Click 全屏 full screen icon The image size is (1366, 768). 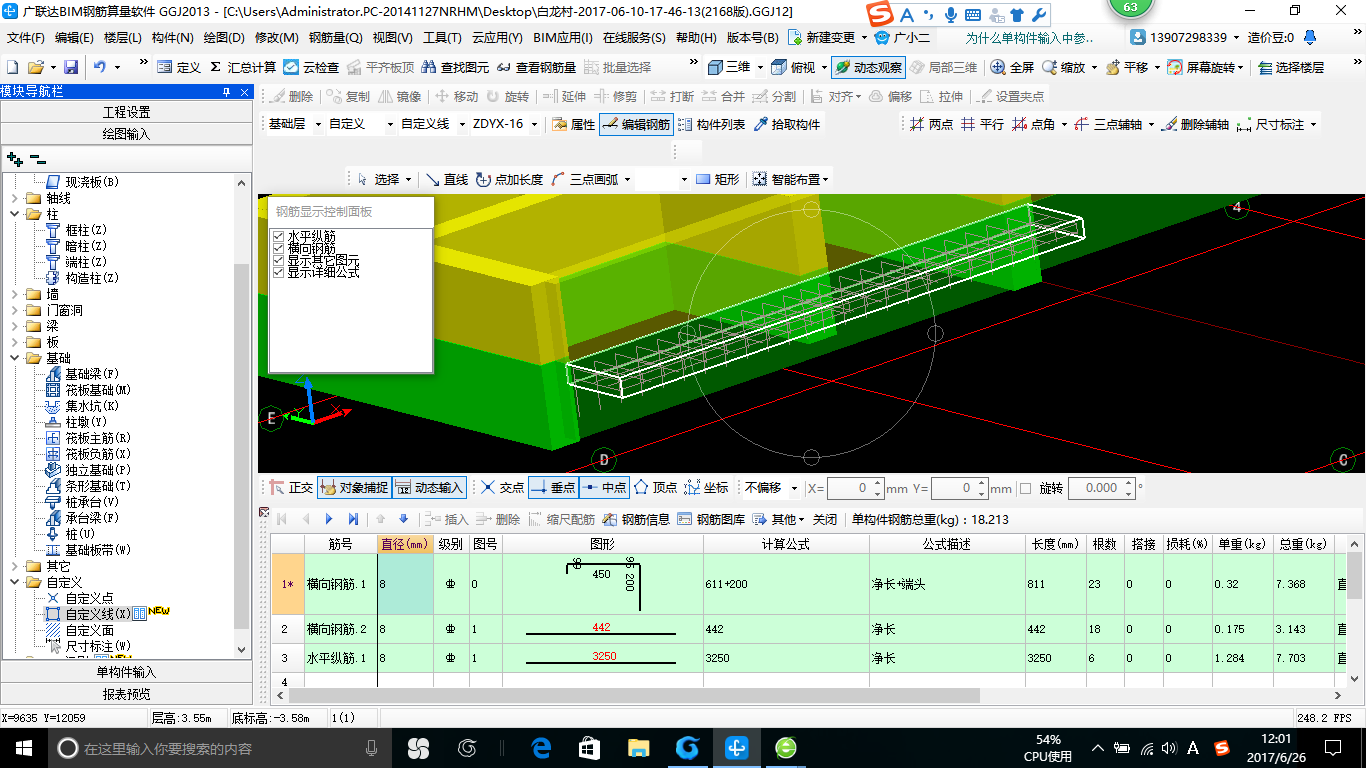tap(1012, 67)
